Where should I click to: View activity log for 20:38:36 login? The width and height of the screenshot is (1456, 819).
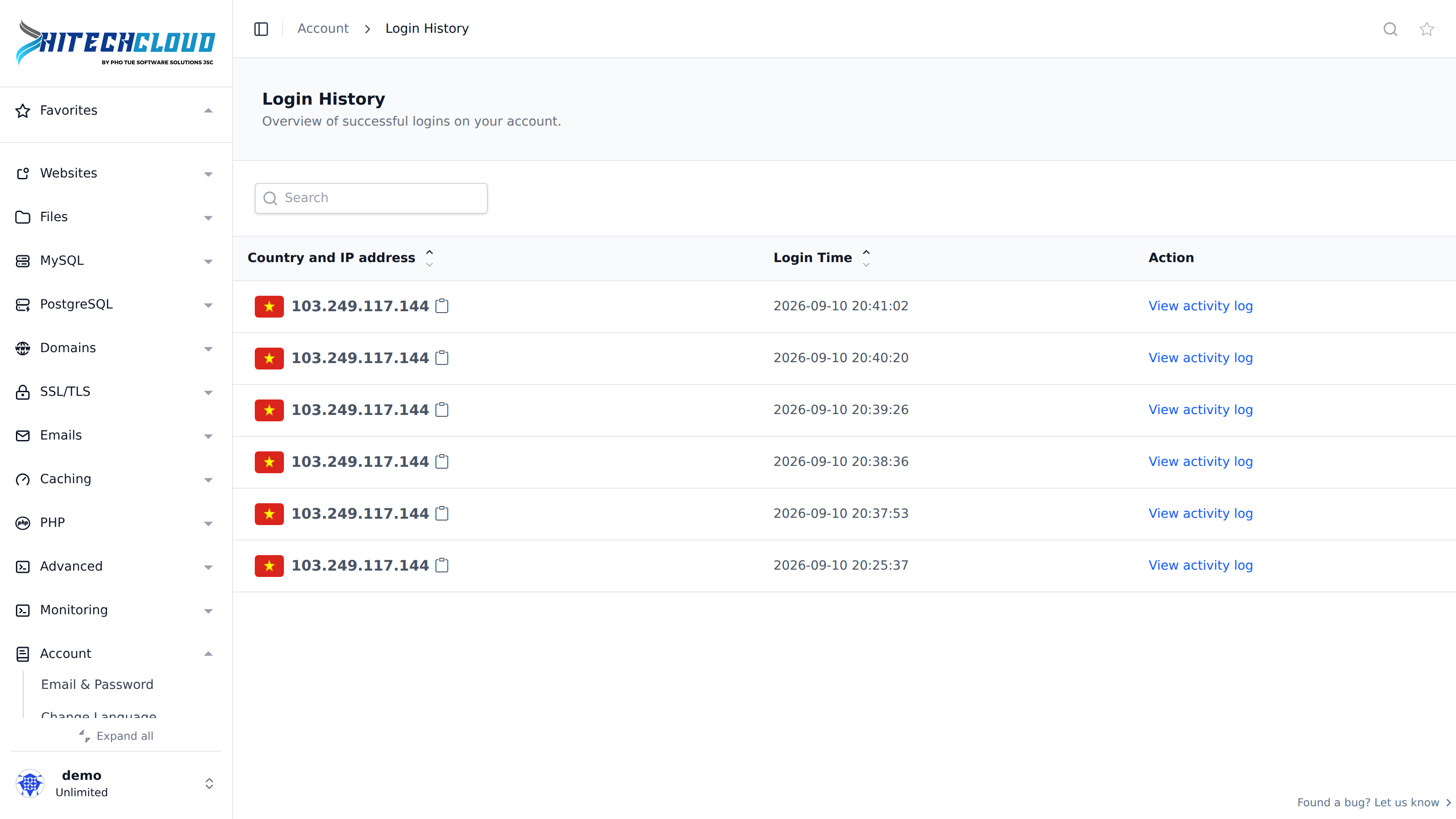pos(1201,462)
